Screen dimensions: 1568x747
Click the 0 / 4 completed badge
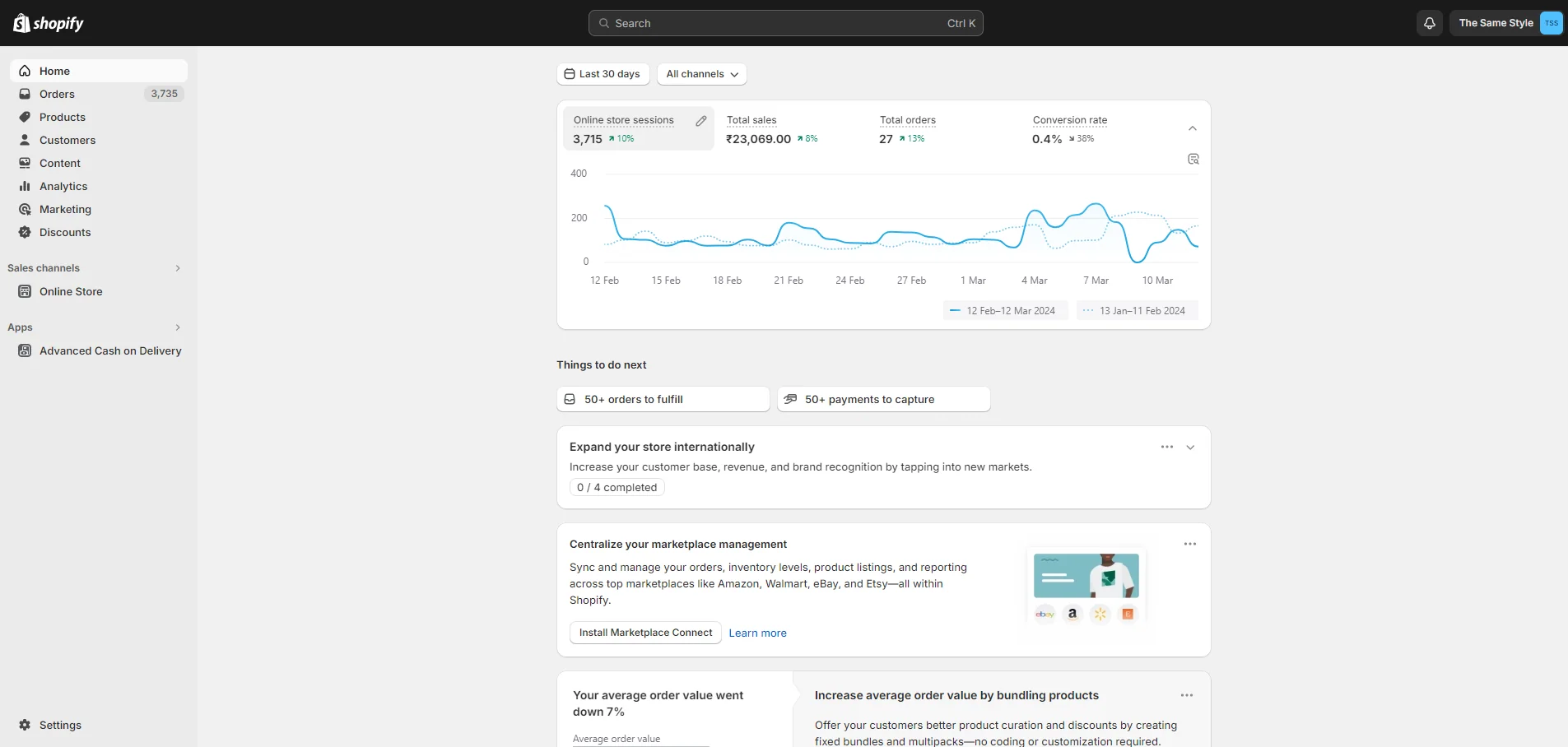617,487
